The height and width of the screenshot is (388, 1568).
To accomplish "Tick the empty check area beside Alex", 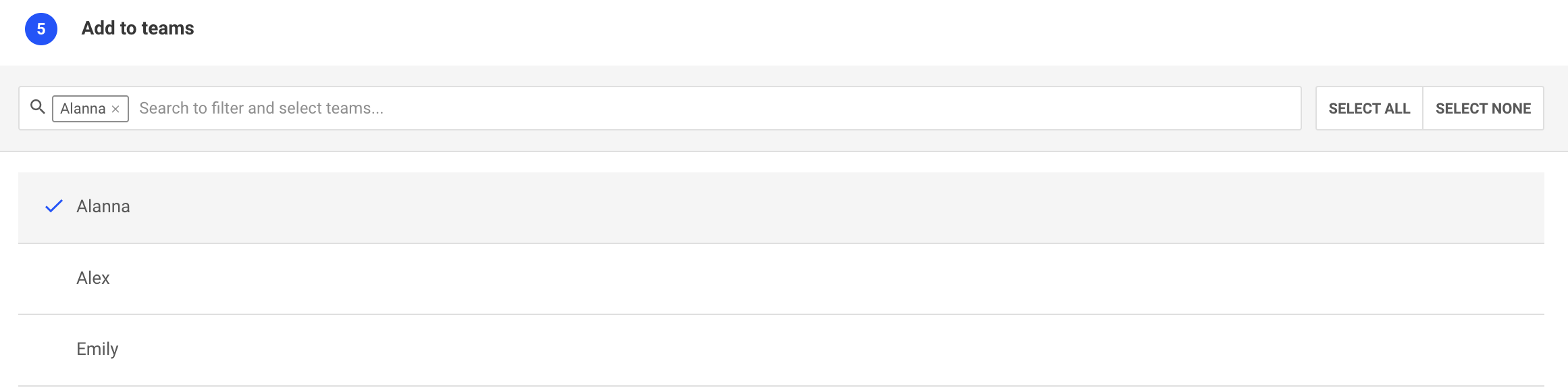I will pyautogui.click(x=54, y=278).
